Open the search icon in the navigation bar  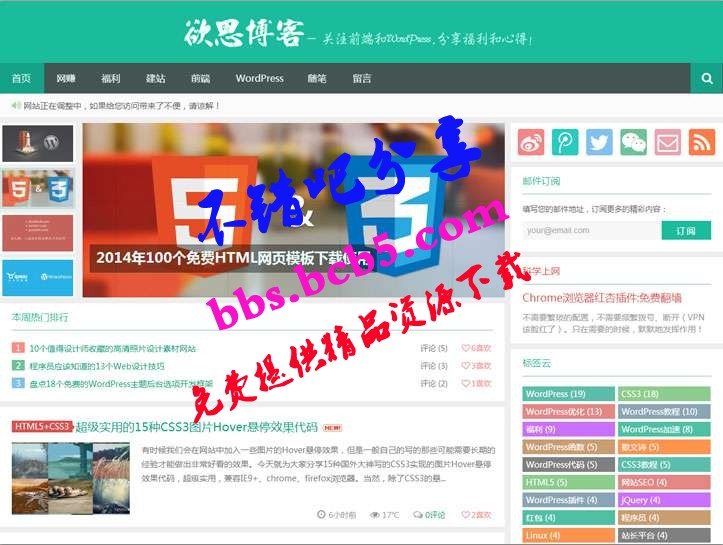point(706,78)
